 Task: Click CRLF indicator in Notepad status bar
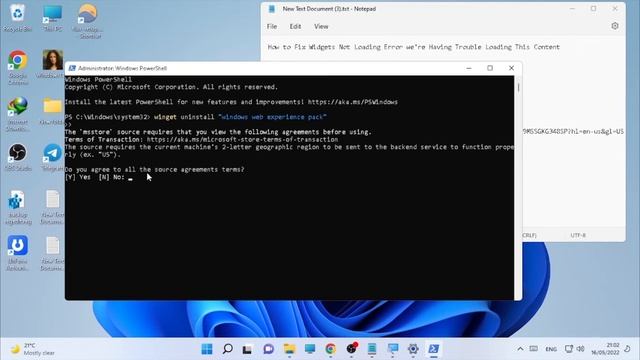pyautogui.click(x=529, y=236)
